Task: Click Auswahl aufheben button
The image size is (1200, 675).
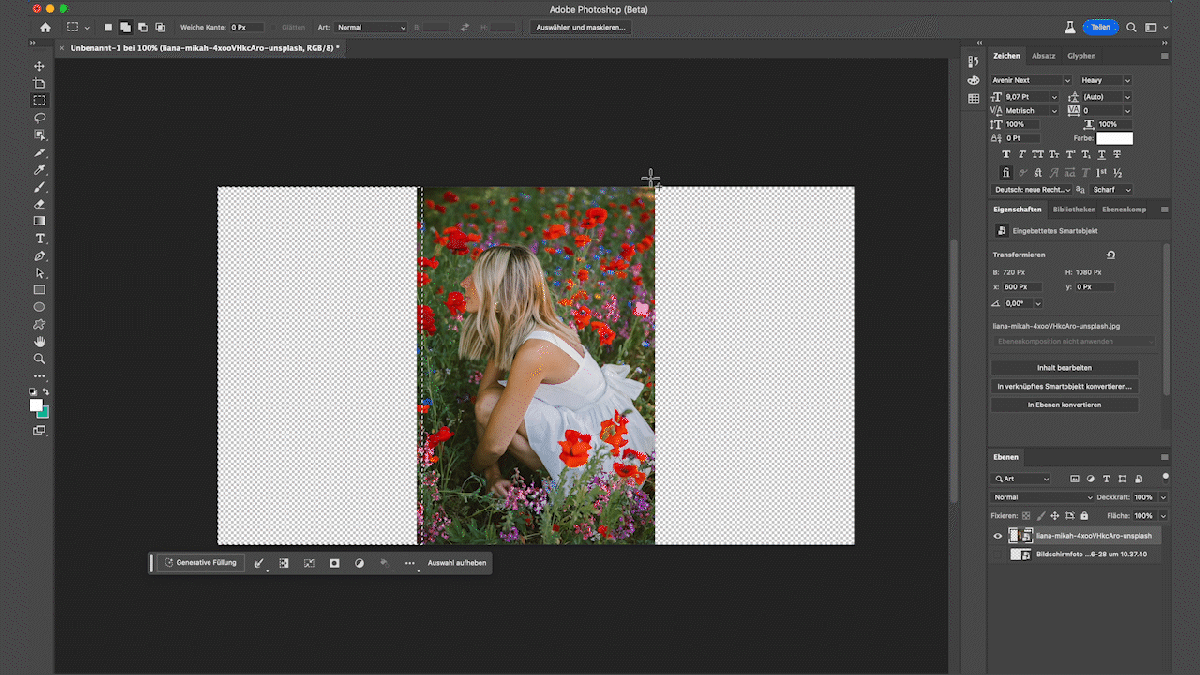Action: click(x=457, y=563)
